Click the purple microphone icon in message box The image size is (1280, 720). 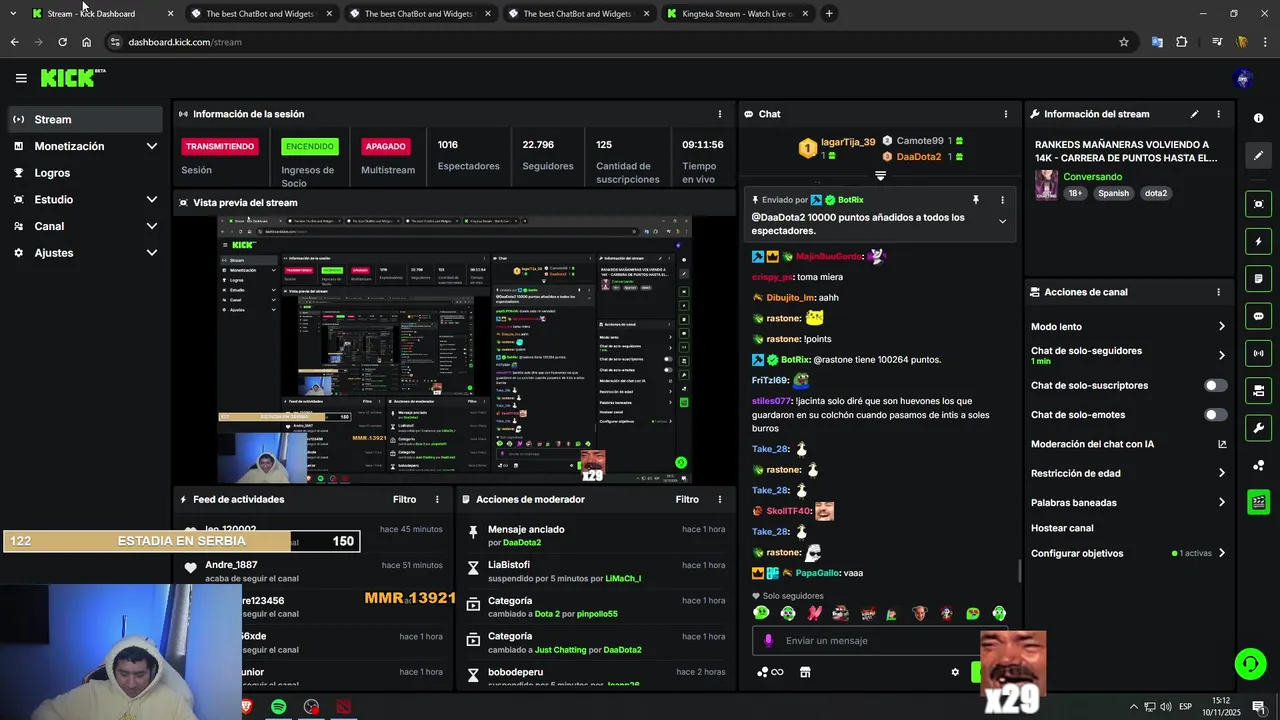point(768,641)
